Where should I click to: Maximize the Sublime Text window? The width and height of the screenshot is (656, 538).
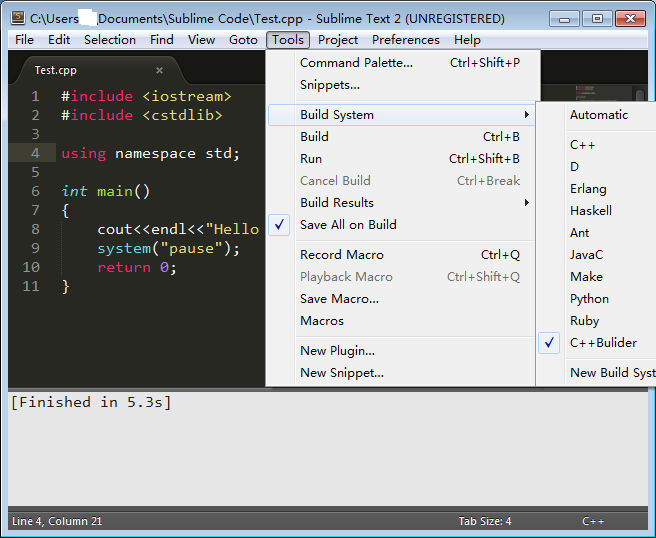[x=597, y=19]
